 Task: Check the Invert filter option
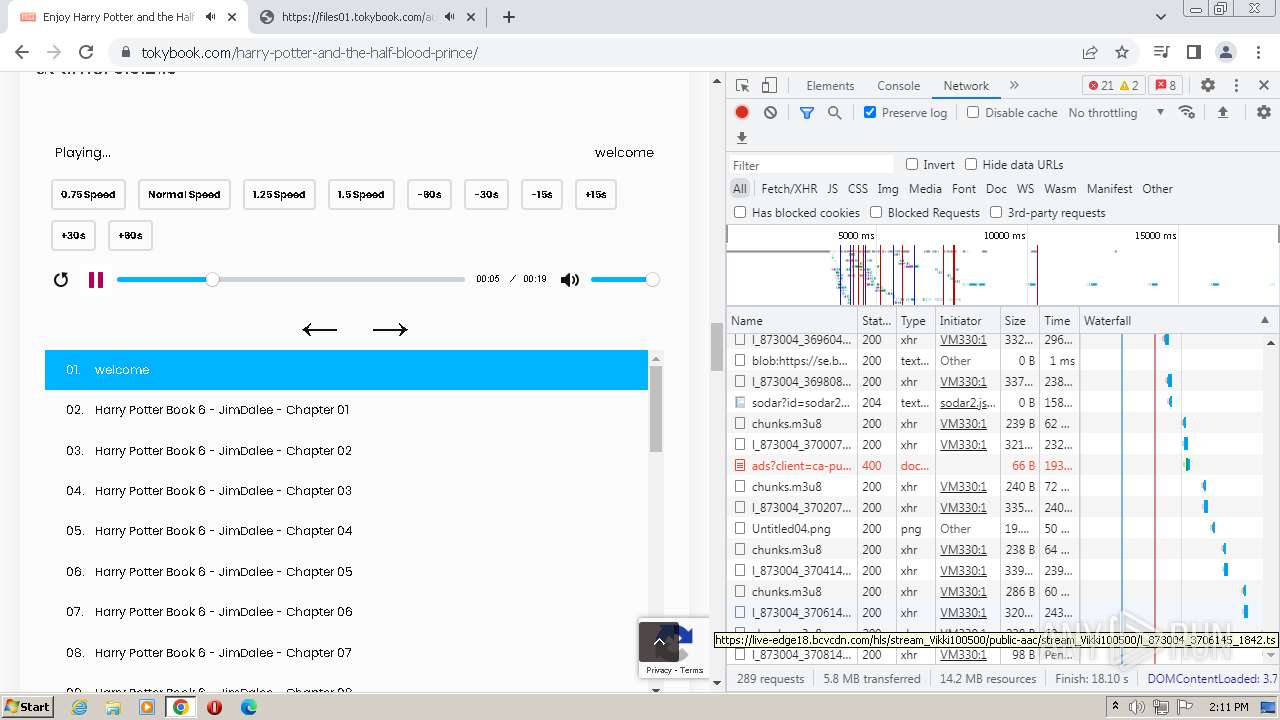pyautogui.click(x=912, y=165)
